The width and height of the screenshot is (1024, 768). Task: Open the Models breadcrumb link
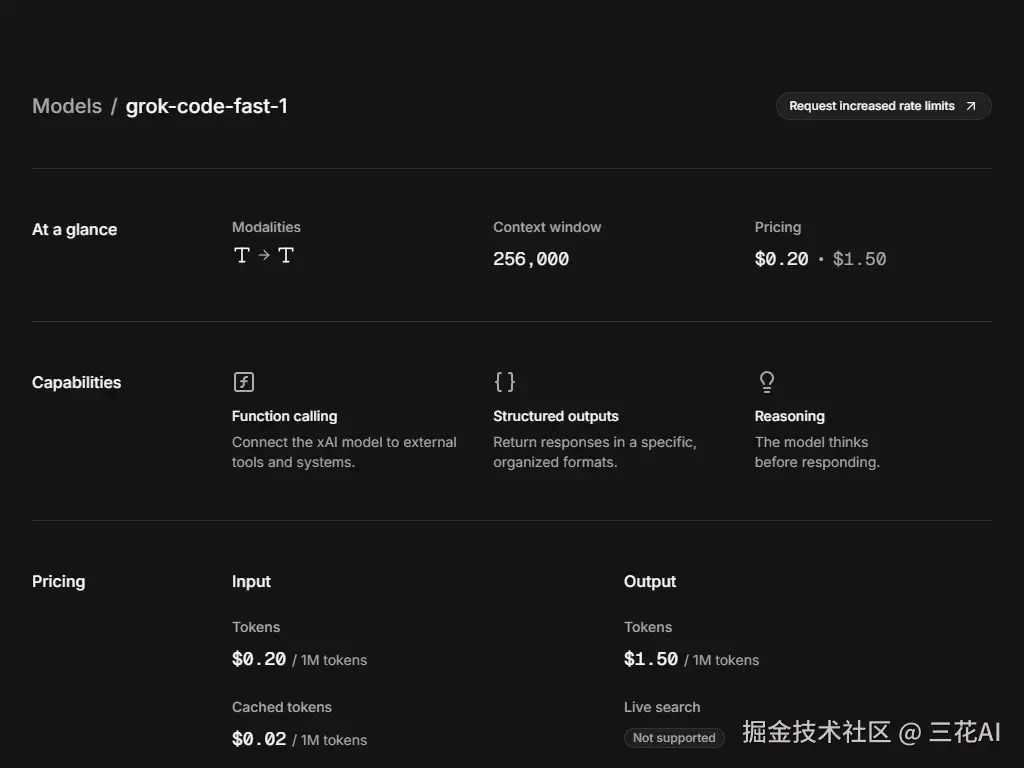67,106
